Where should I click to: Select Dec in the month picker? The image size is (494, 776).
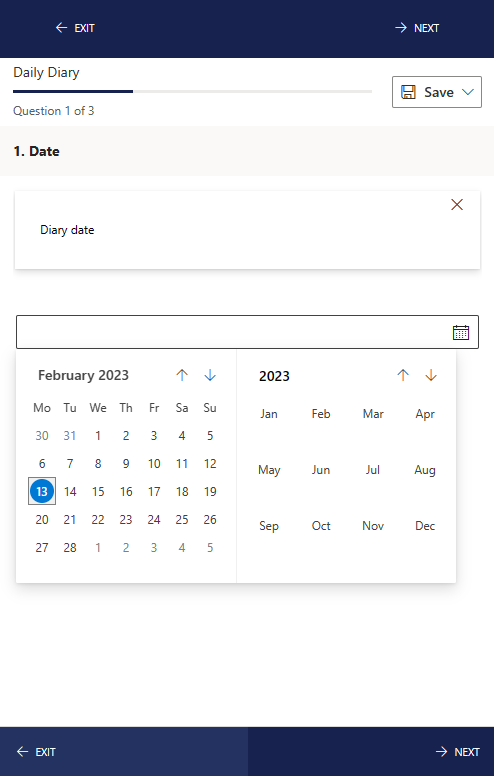tap(425, 526)
